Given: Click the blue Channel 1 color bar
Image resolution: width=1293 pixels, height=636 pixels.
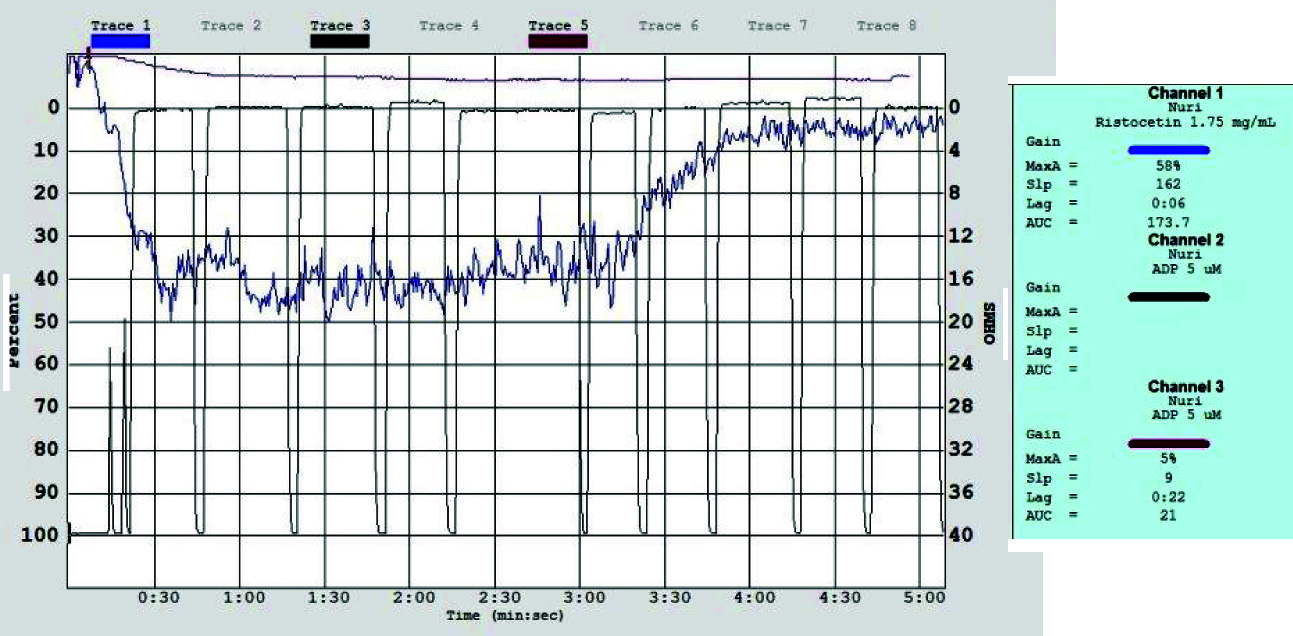Looking at the screenshot, I should (x=1168, y=150).
